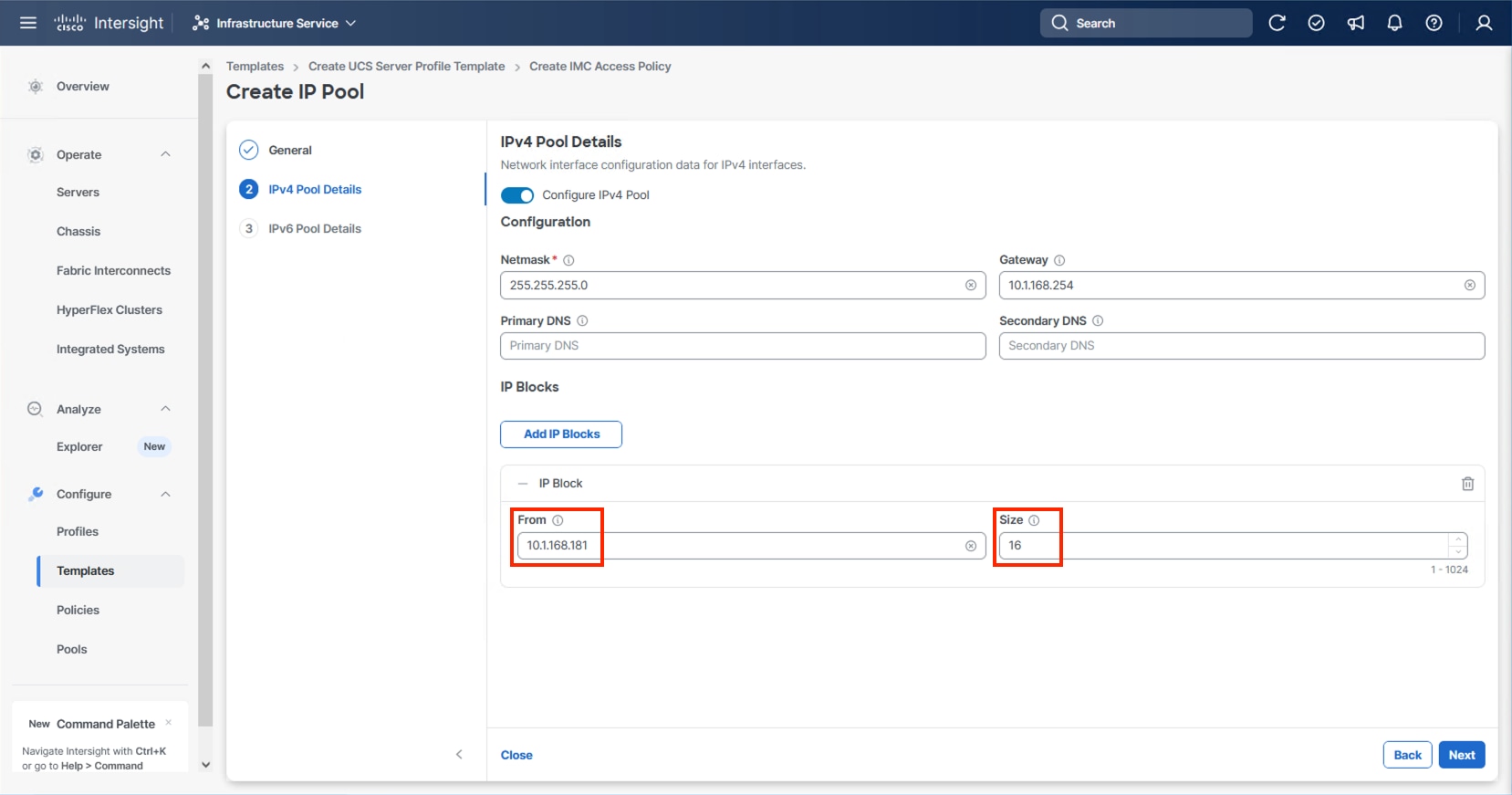Click the refresh icon in header
The width and height of the screenshot is (1512, 795).
click(x=1277, y=23)
